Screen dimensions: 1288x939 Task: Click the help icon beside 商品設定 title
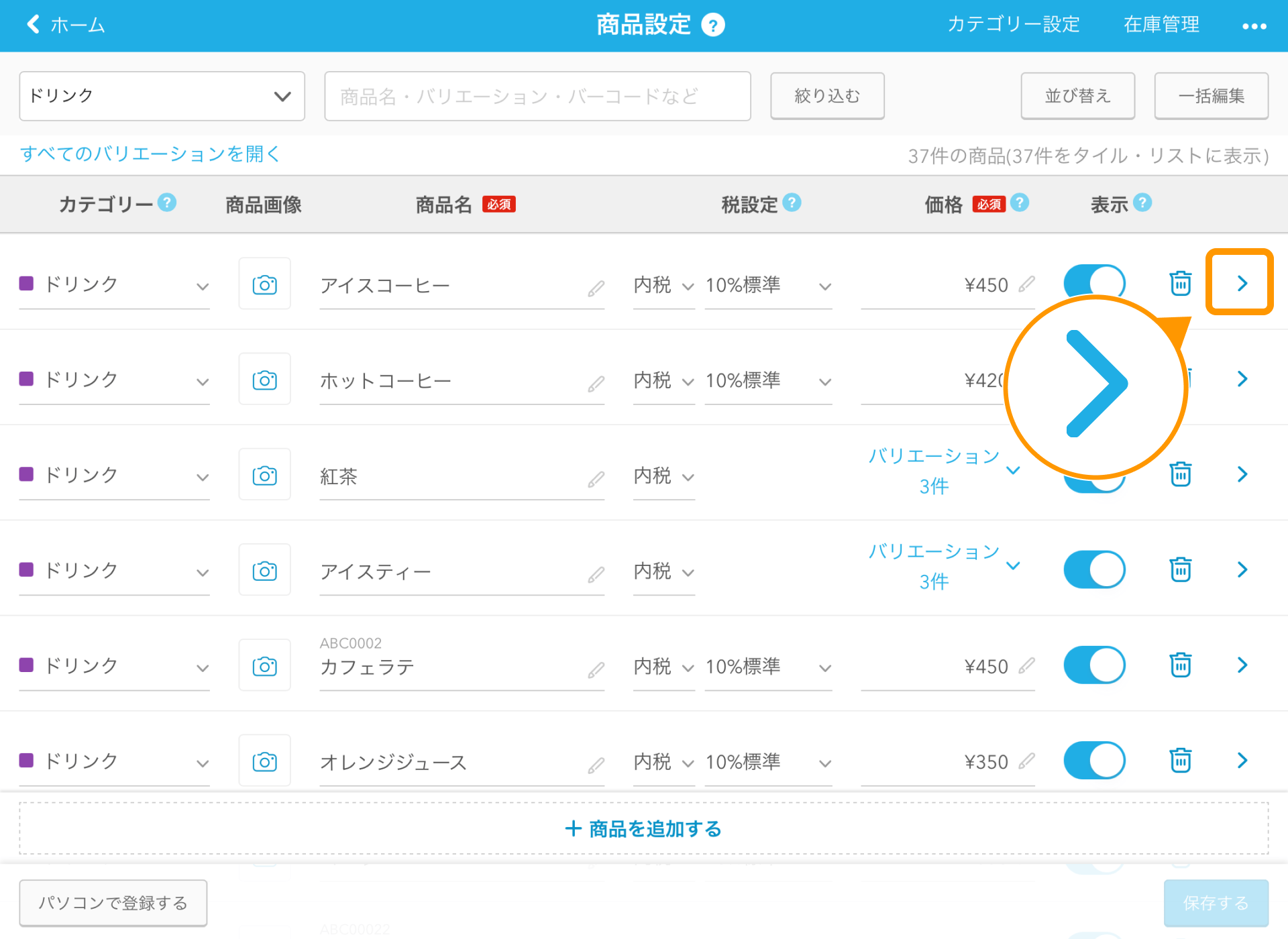713,25
